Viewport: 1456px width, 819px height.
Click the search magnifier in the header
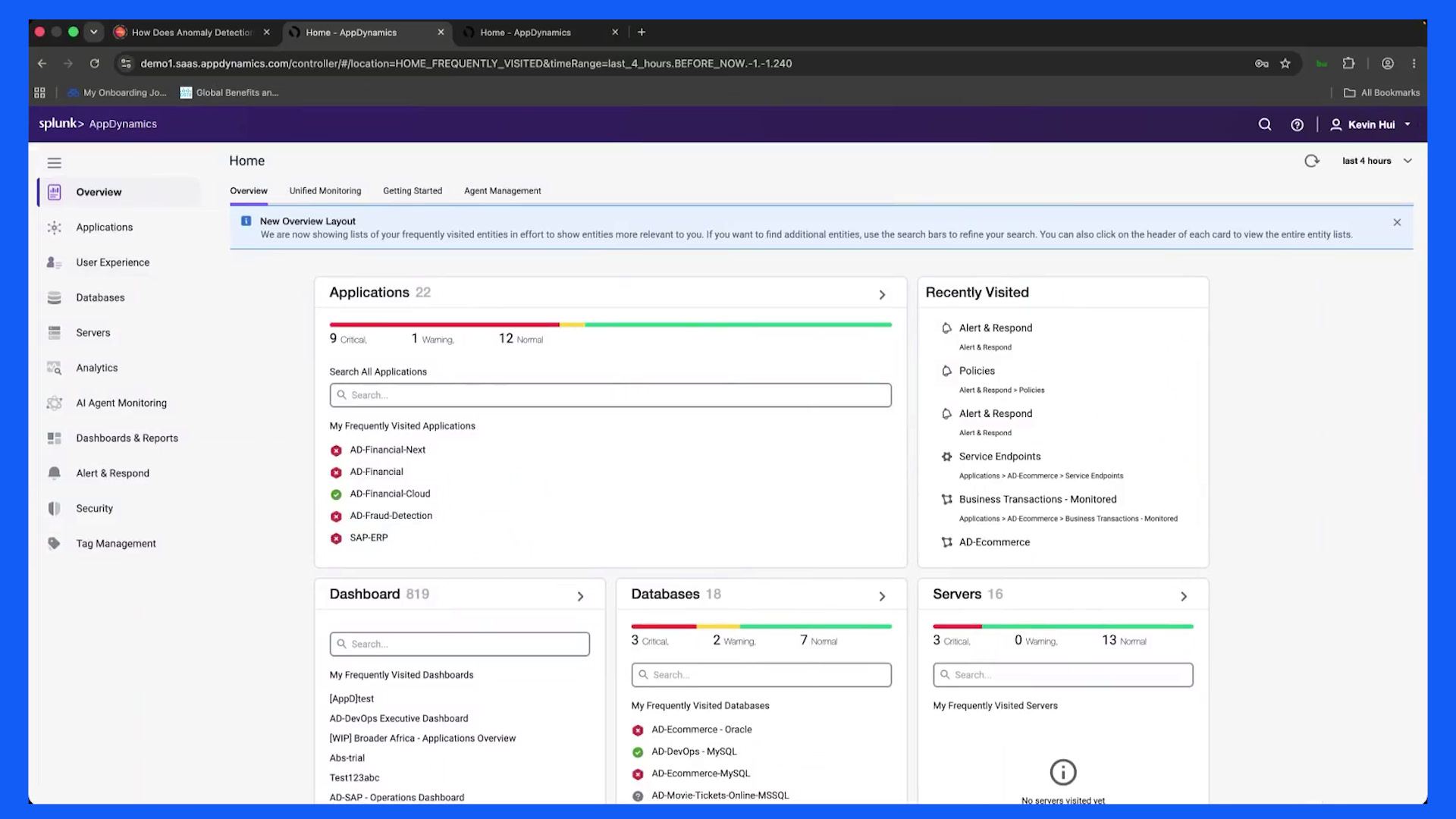click(x=1265, y=124)
